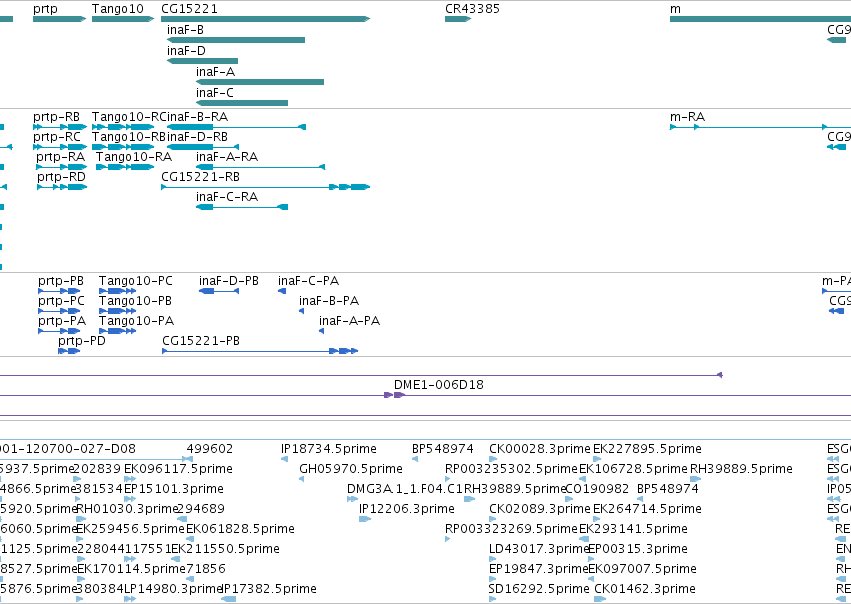Click the DME1-006D18 clone label
The height and width of the screenshot is (604, 851).
pos(439,385)
